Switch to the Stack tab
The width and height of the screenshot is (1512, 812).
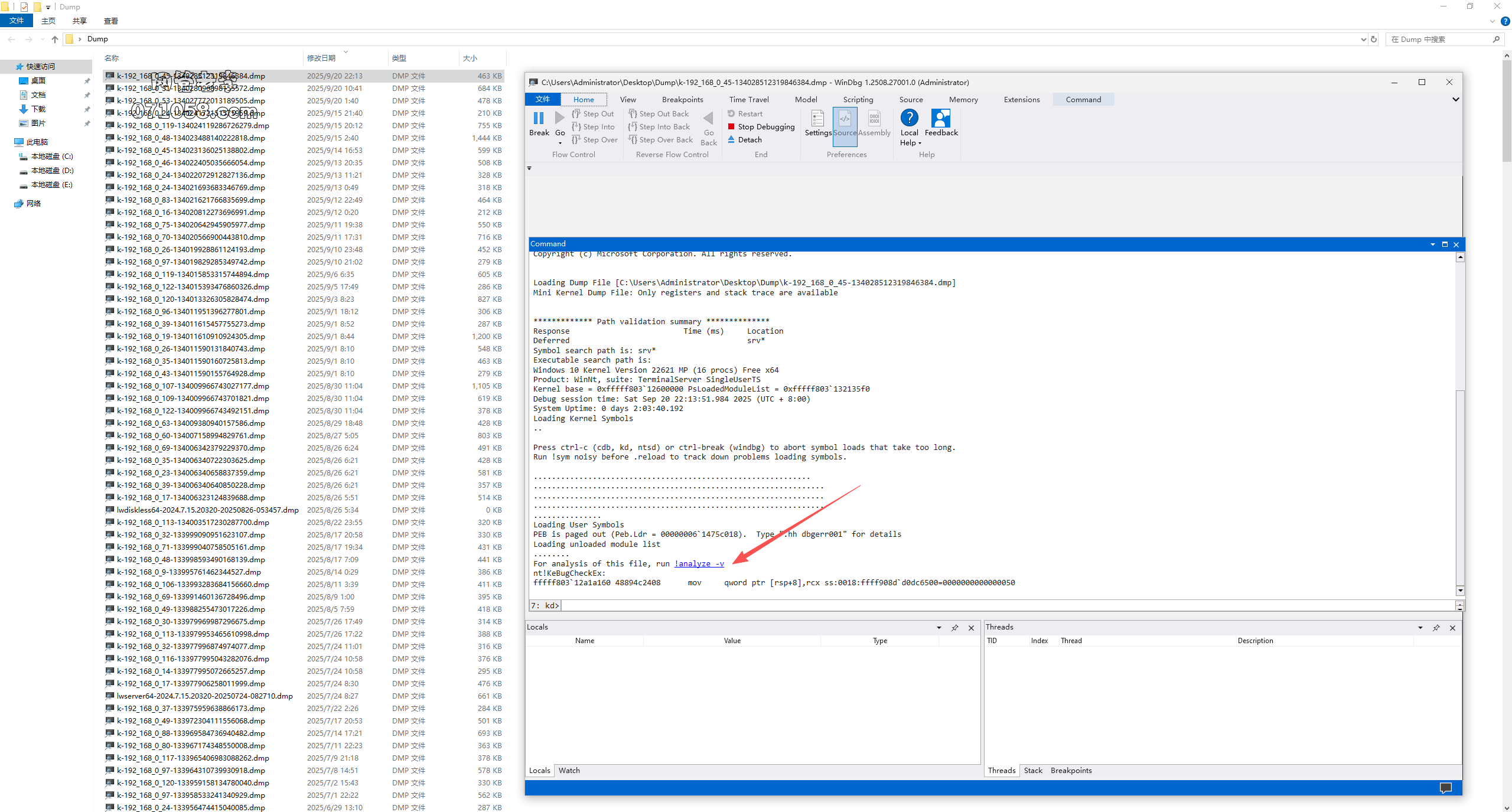[x=1032, y=770]
